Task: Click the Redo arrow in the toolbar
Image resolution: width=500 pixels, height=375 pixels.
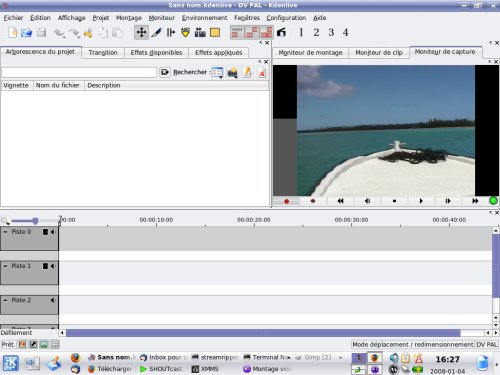Action: click(74, 33)
